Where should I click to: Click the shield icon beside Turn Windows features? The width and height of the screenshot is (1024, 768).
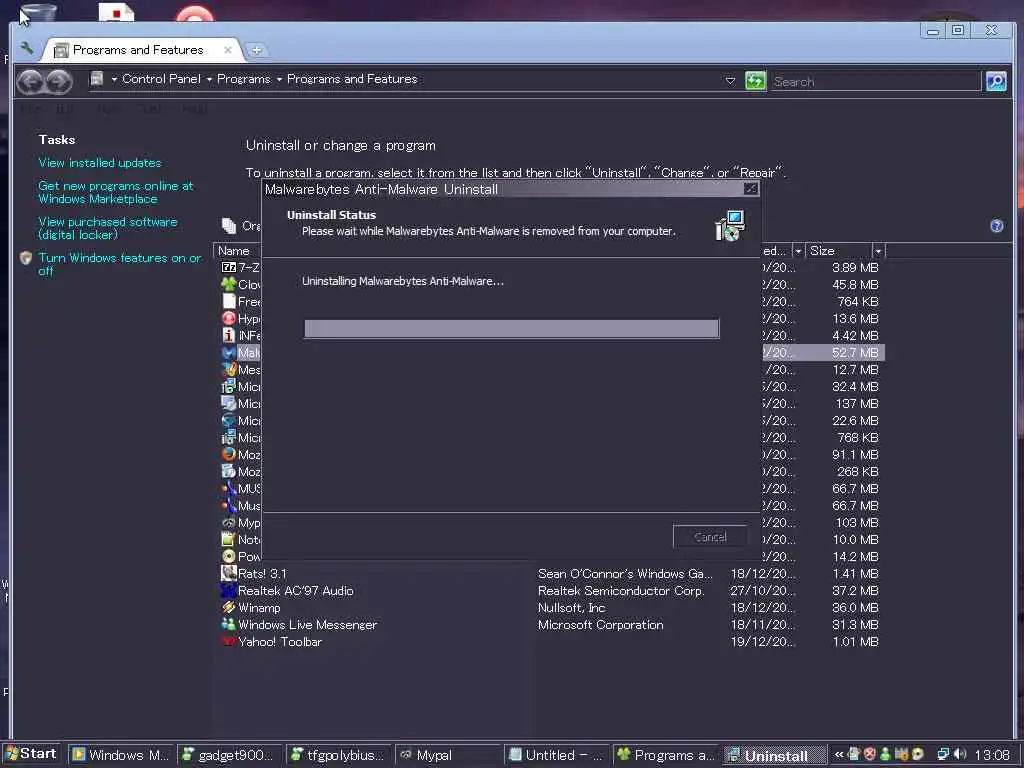coord(26,258)
